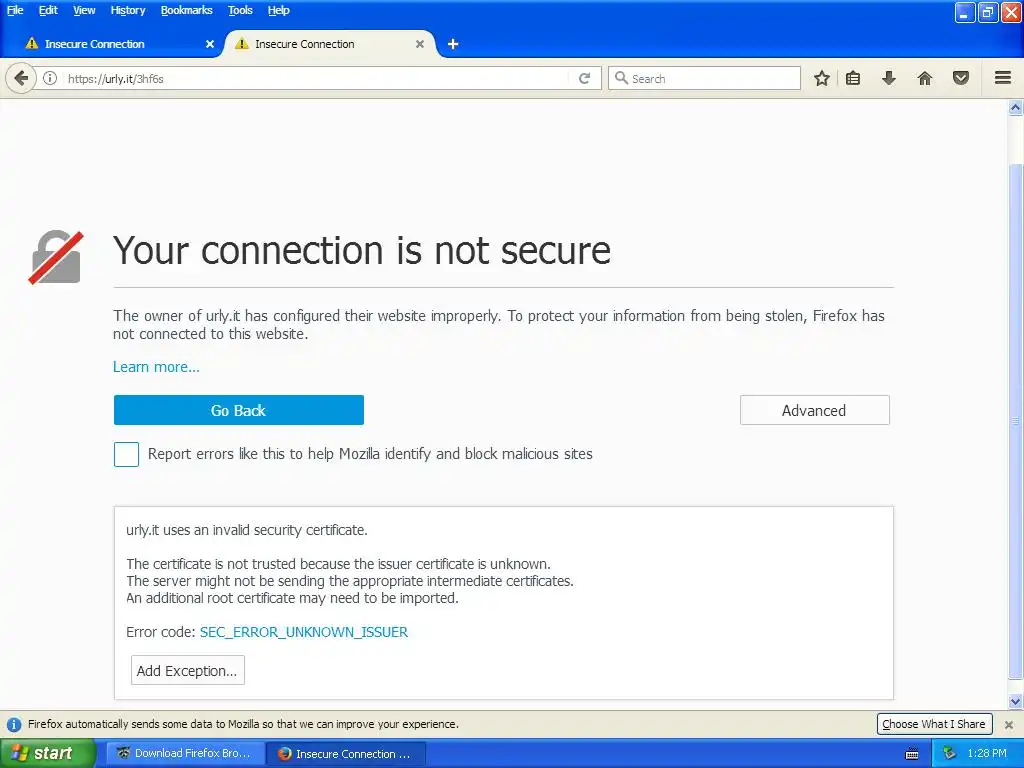Click the scrollbar up arrow
Screen dimensions: 1024x768
point(1016,108)
